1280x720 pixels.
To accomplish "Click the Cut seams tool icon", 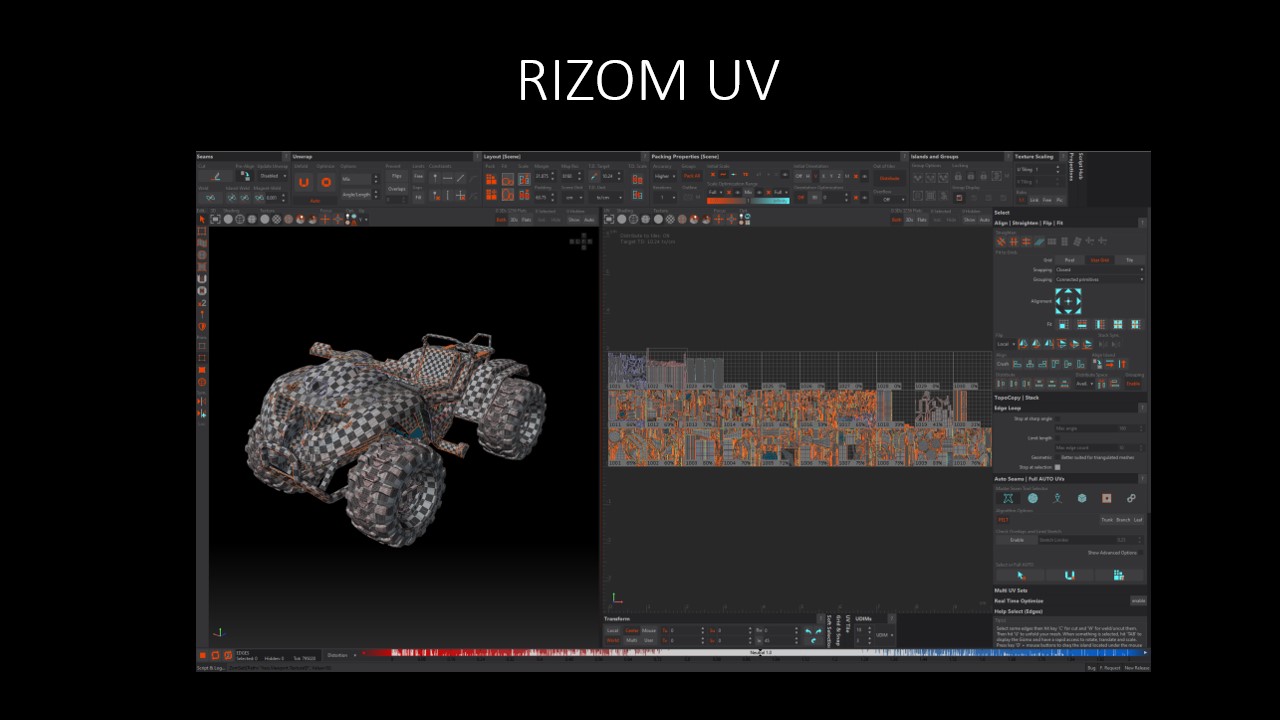I will [x=216, y=176].
